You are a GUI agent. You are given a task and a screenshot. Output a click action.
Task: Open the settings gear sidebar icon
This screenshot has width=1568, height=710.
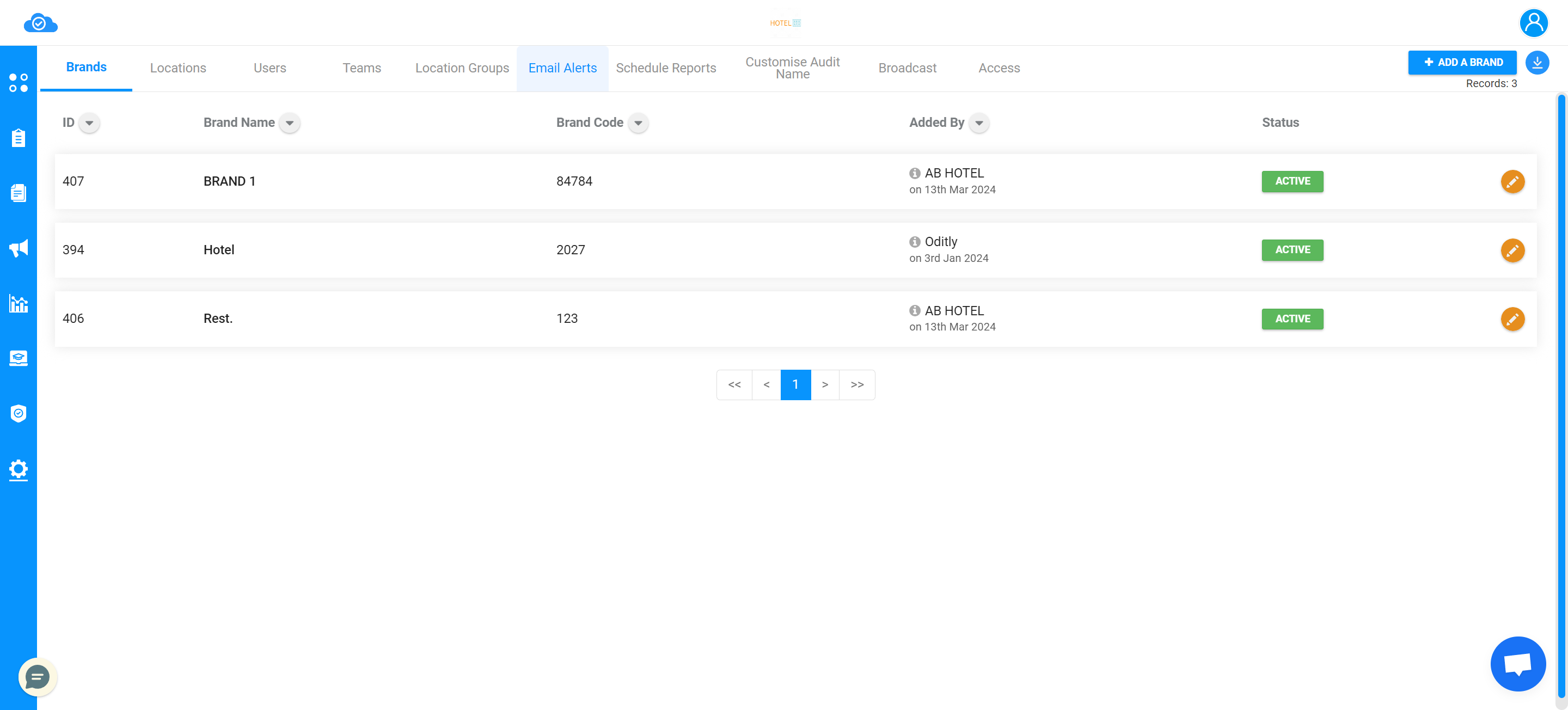(x=19, y=469)
